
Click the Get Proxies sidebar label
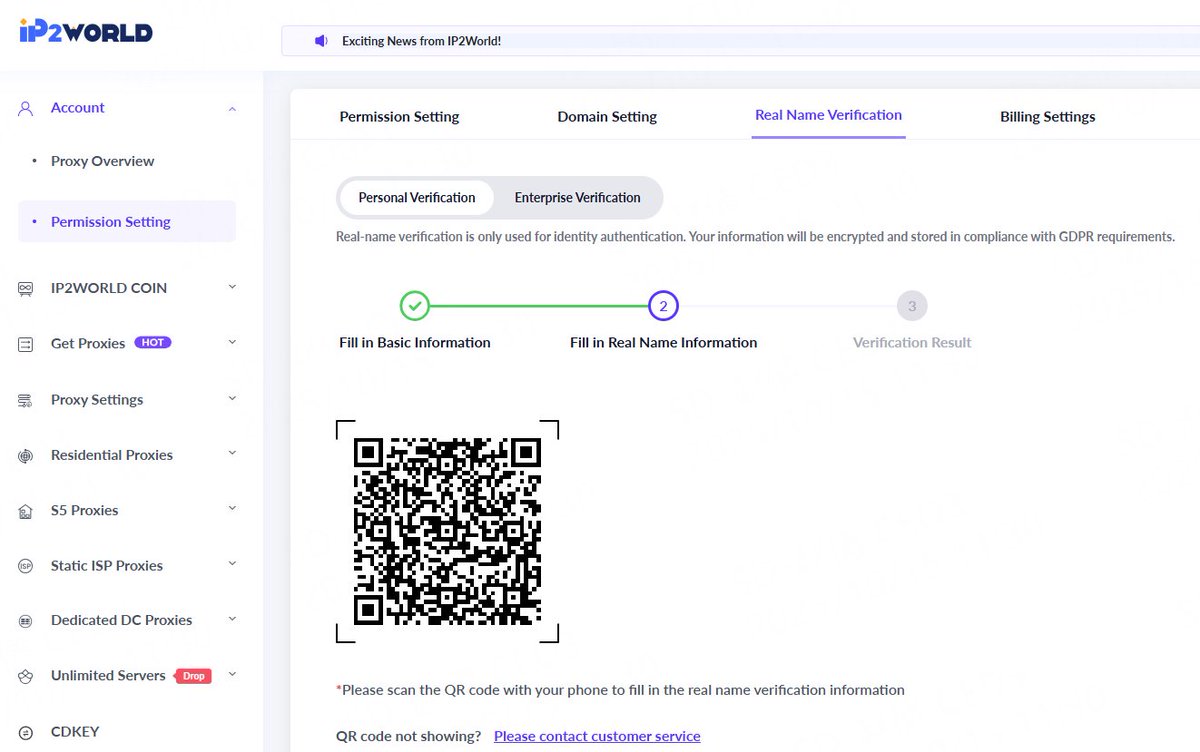(x=88, y=343)
